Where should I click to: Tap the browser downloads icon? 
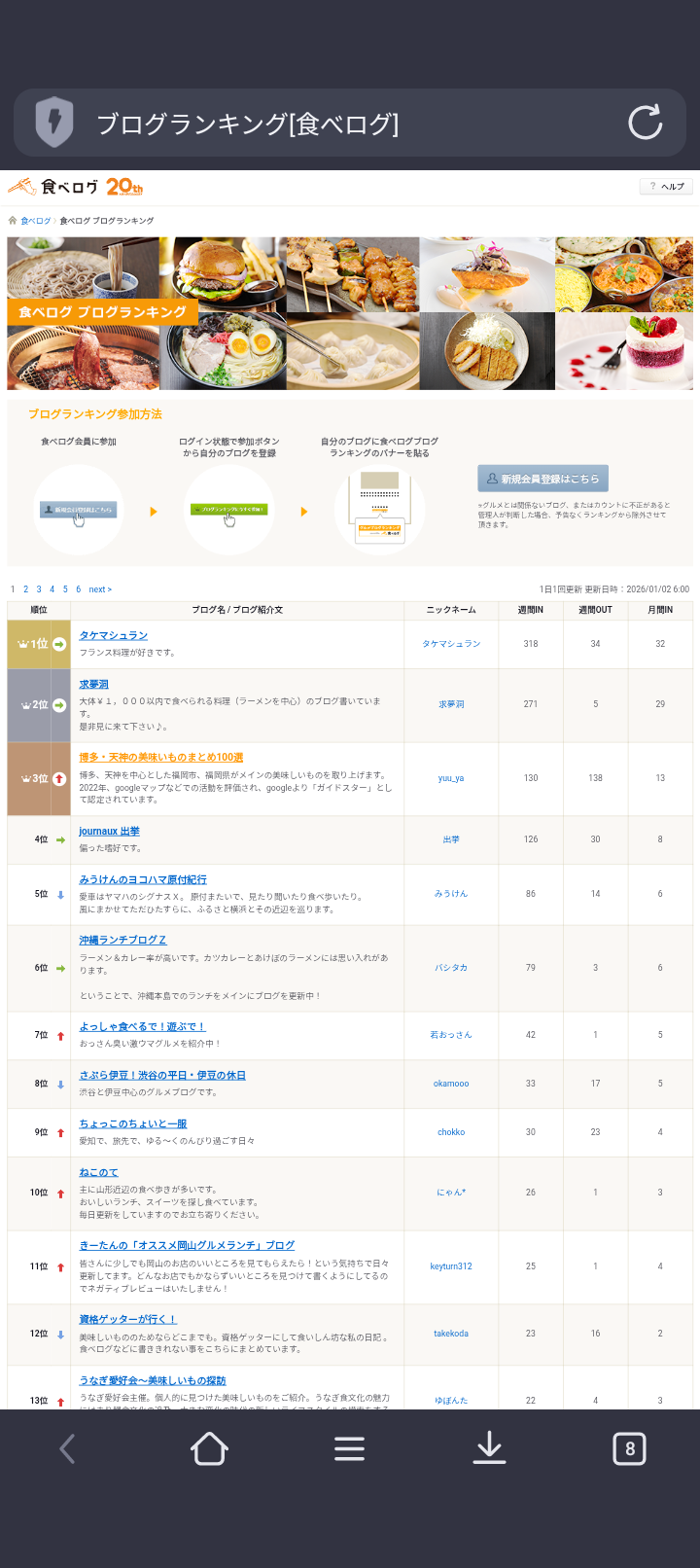489,1449
